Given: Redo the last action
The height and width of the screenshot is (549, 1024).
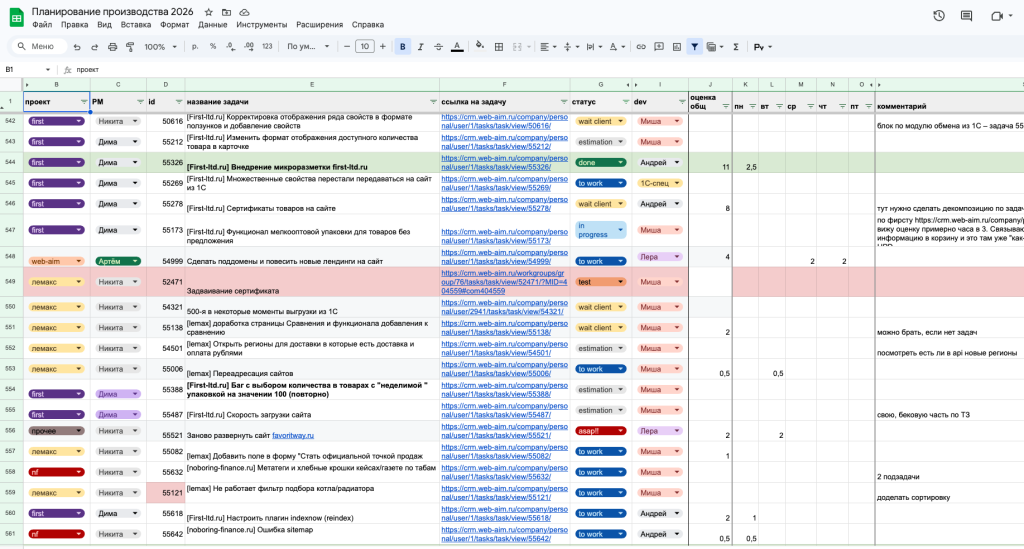Looking at the screenshot, I should tap(95, 47).
